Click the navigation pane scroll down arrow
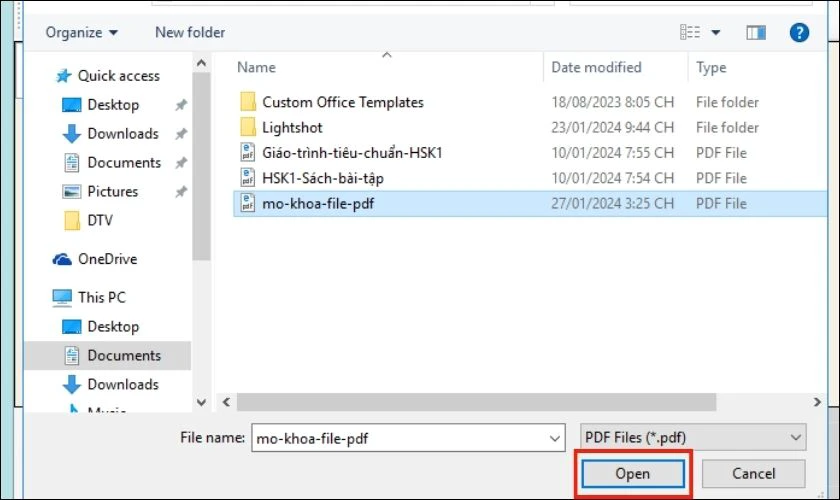Viewport: 840px width, 500px height. pos(201,402)
